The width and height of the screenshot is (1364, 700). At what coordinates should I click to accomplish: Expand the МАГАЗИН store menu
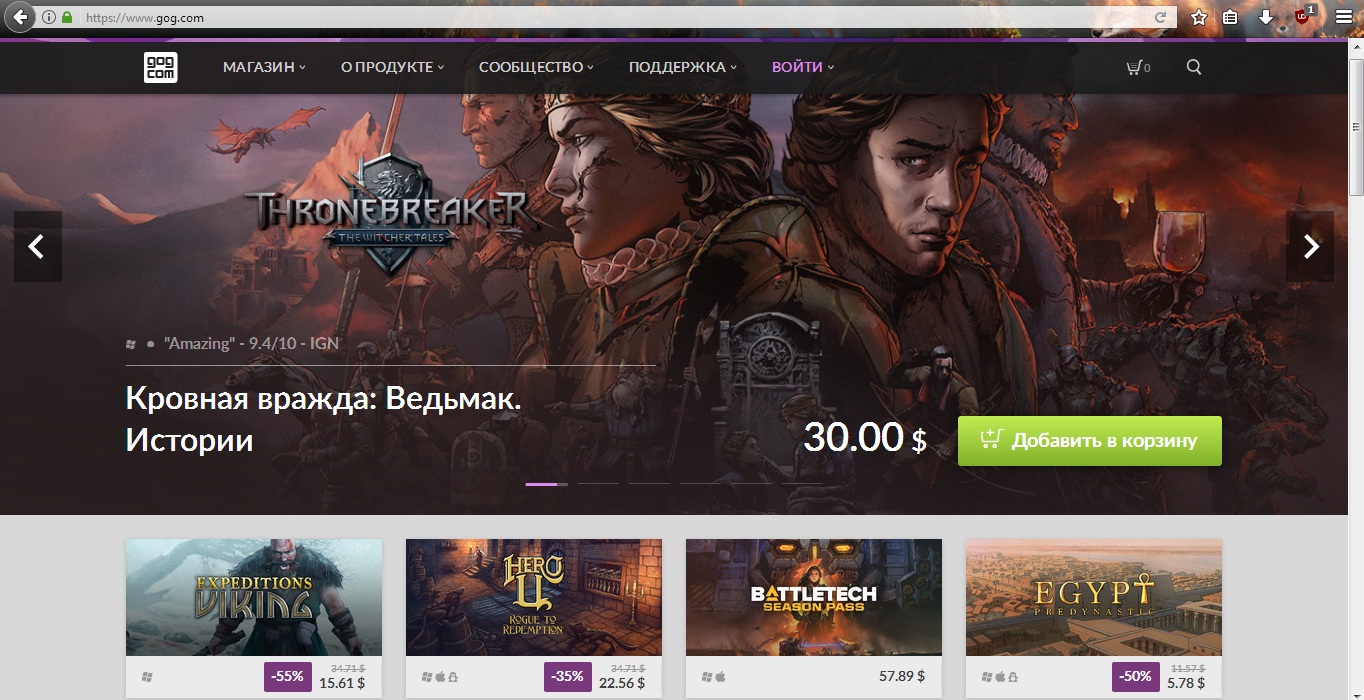(264, 67)
